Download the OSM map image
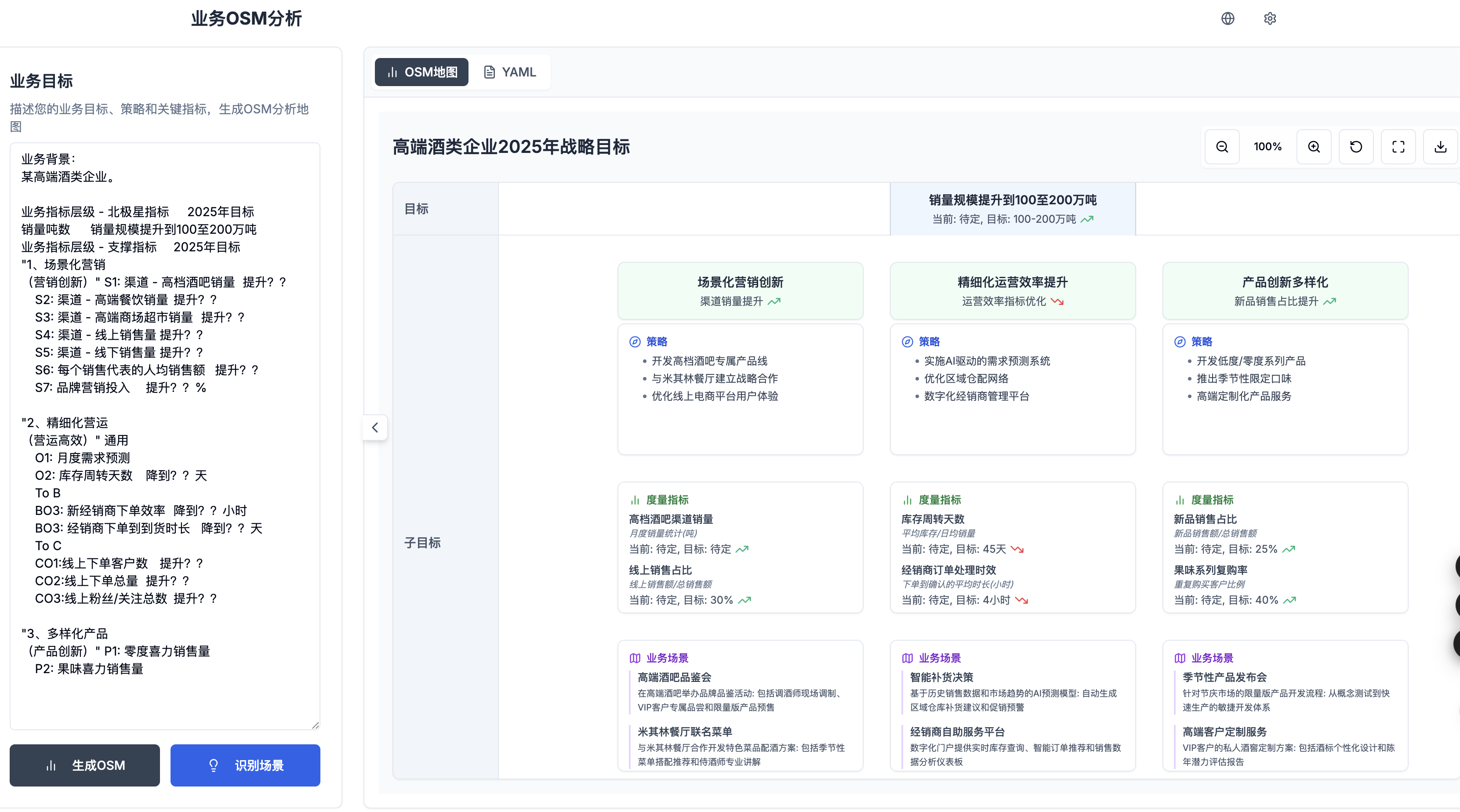Image resolution: width=1460 pixels, height=812 pixels. coord(1440,147)
